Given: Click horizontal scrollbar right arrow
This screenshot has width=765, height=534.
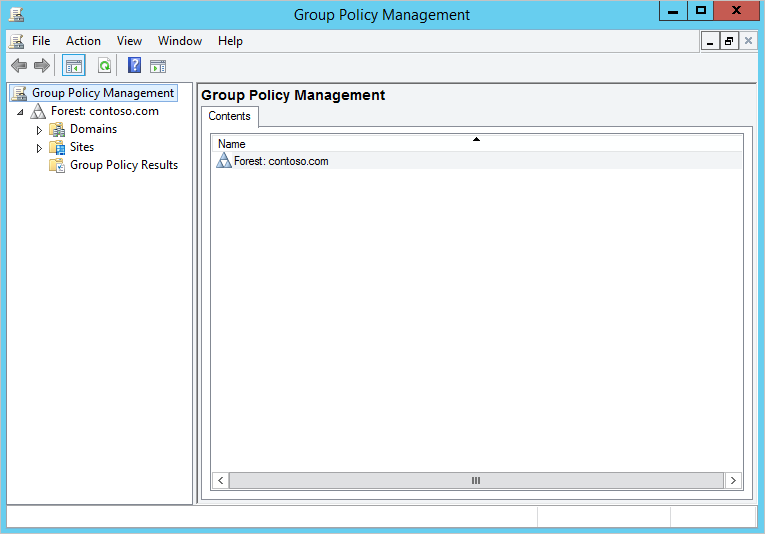Looking at the screenshot, I should [x=733, y=480].
